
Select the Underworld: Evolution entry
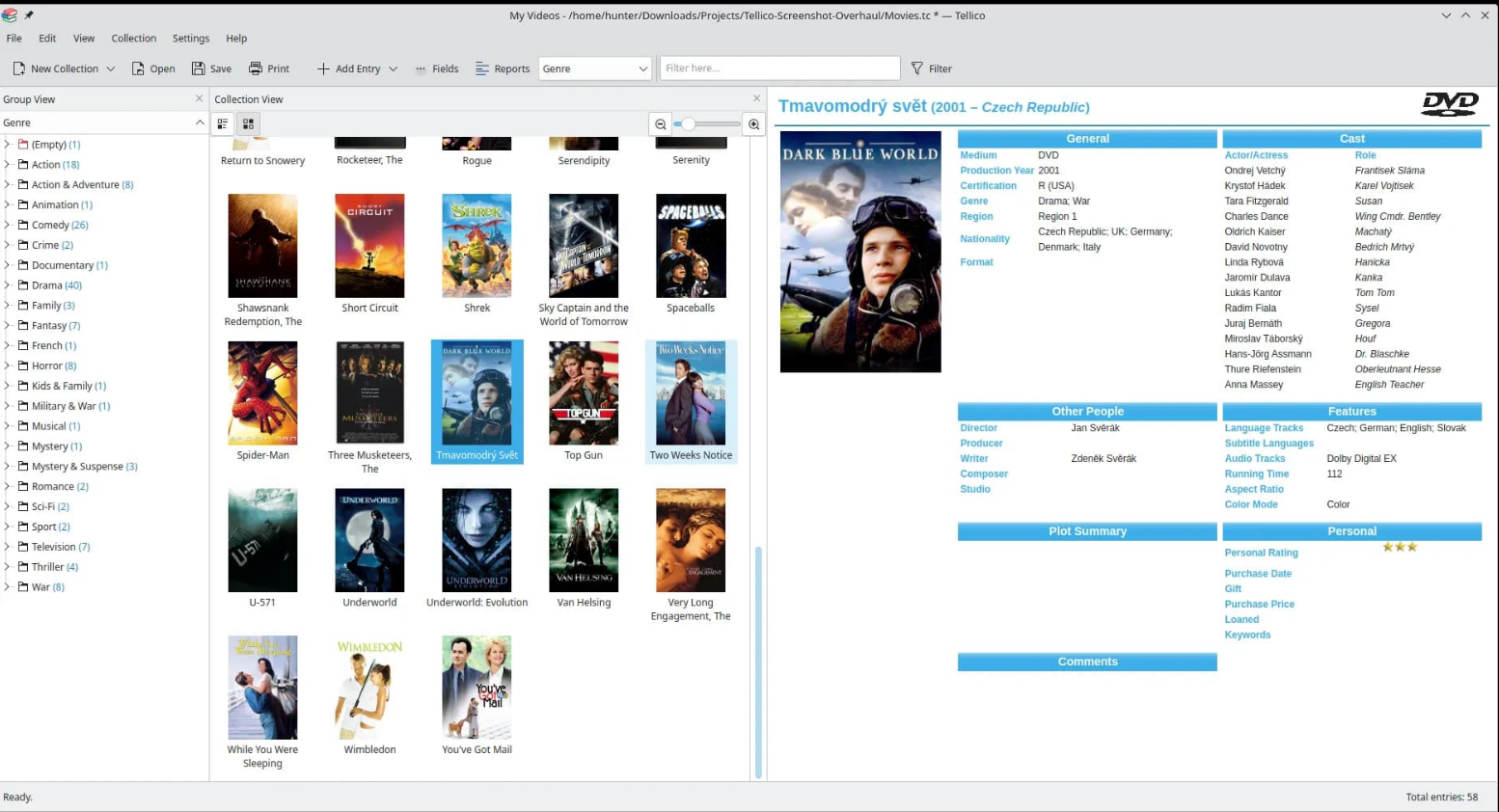click(x=477, y=549)
